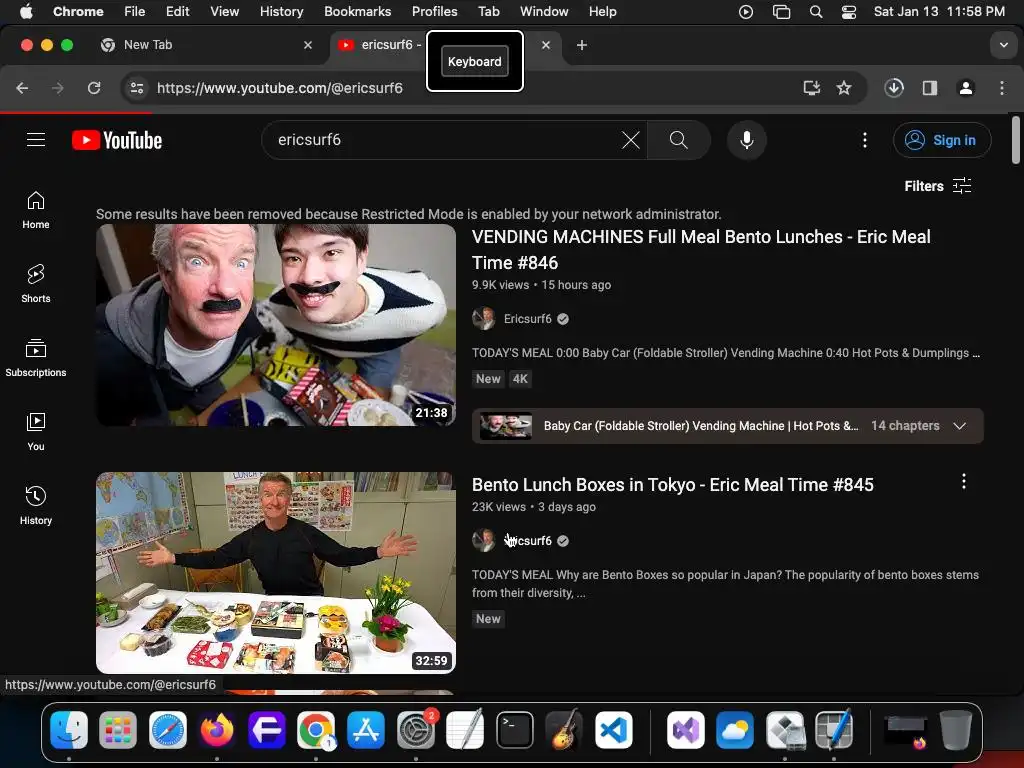Open the Filters panel
Image resolution: width=1024 pixels, height=768 pixels.
[x=938, y=186]
